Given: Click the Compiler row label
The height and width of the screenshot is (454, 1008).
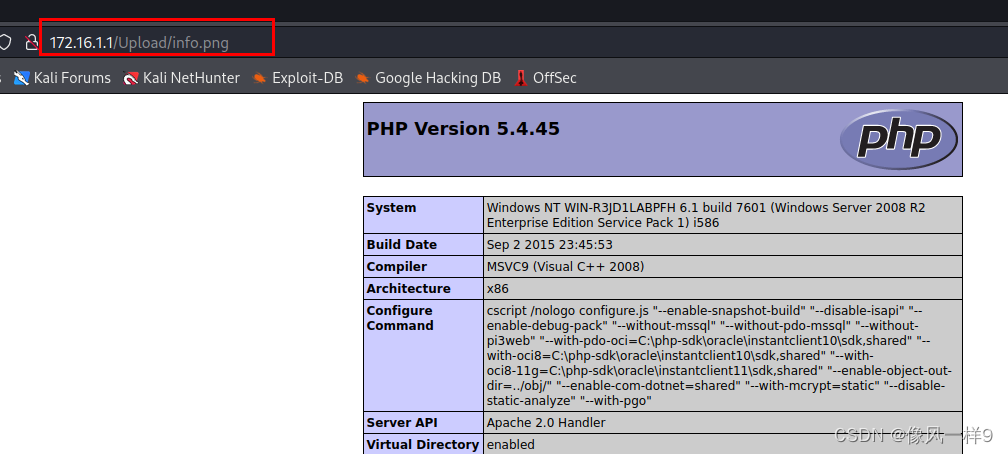Looking at the screenshot, I should pos(397,266).
